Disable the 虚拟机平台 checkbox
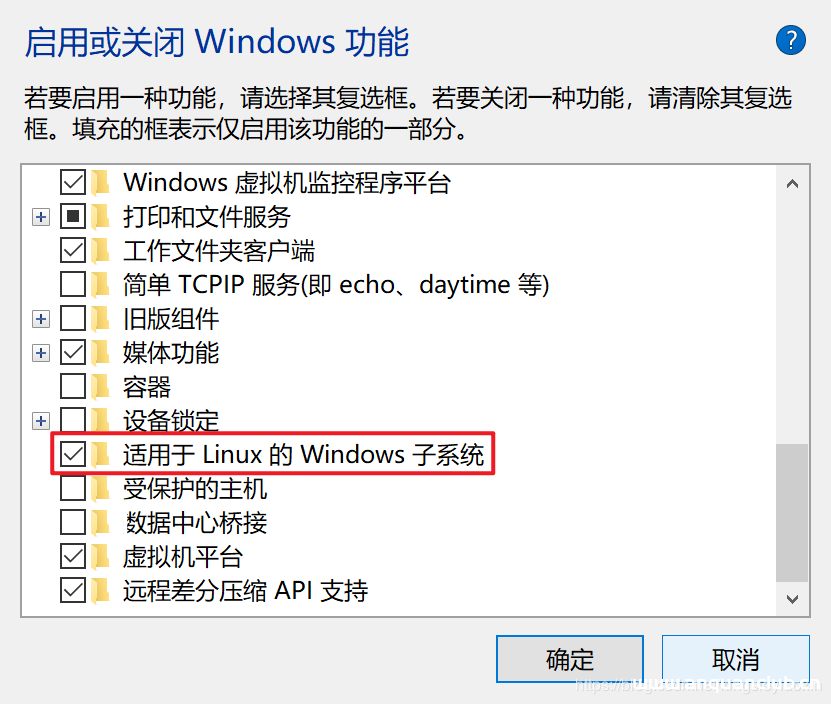This screenshot has width=831, height=704. (72, 556)
